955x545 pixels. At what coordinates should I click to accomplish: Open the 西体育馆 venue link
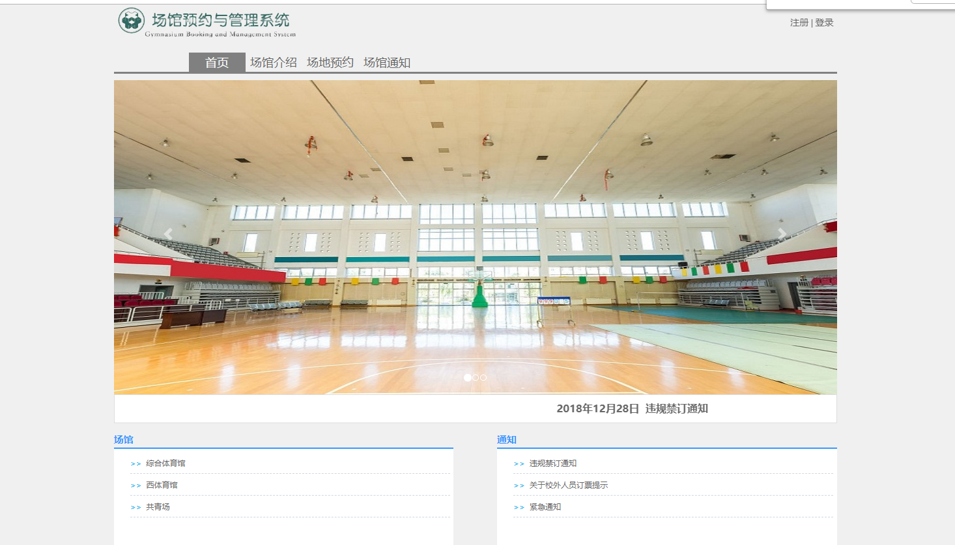point(162,485)
